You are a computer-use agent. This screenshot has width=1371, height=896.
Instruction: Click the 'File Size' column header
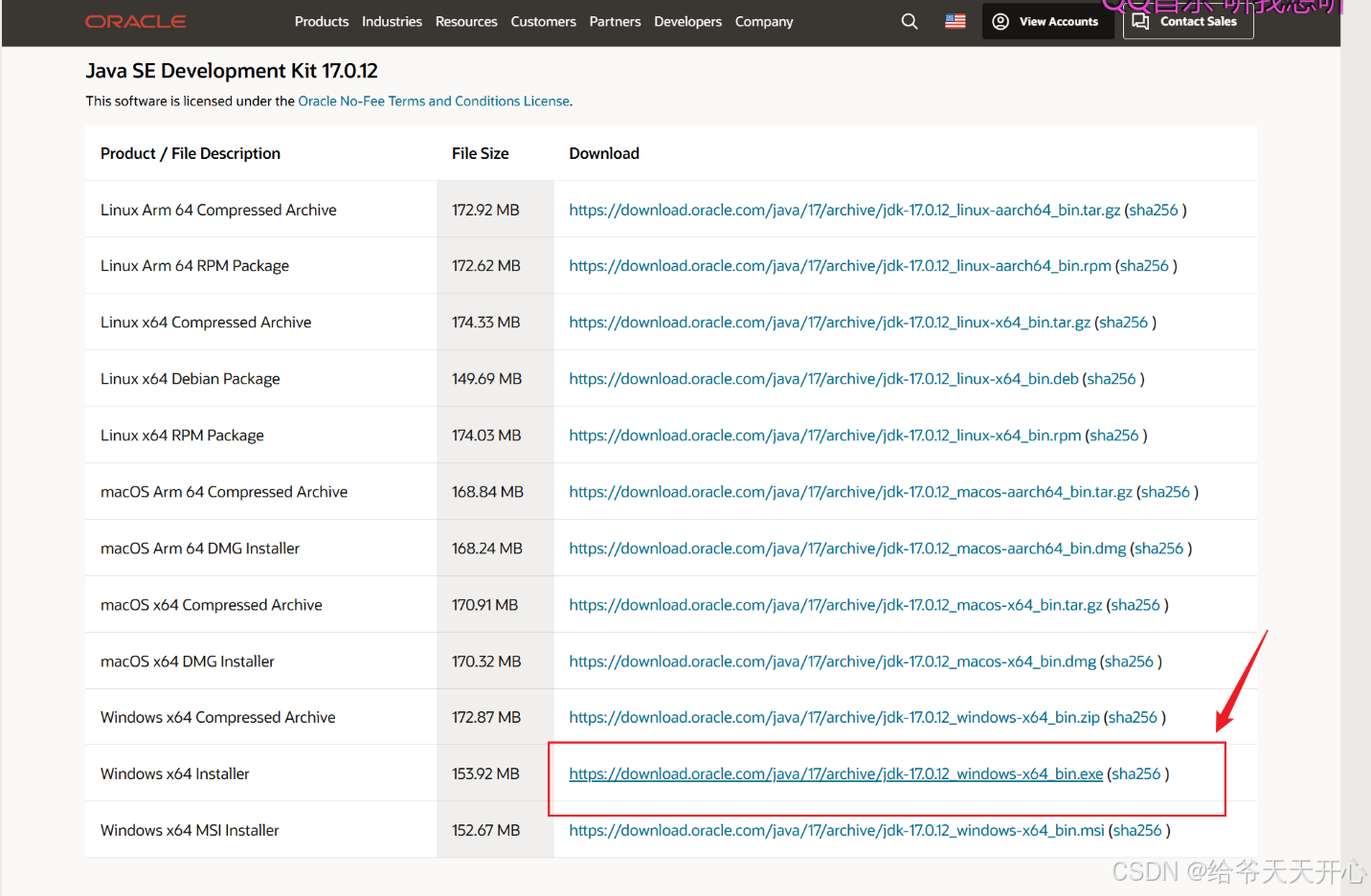coord(481,153)
